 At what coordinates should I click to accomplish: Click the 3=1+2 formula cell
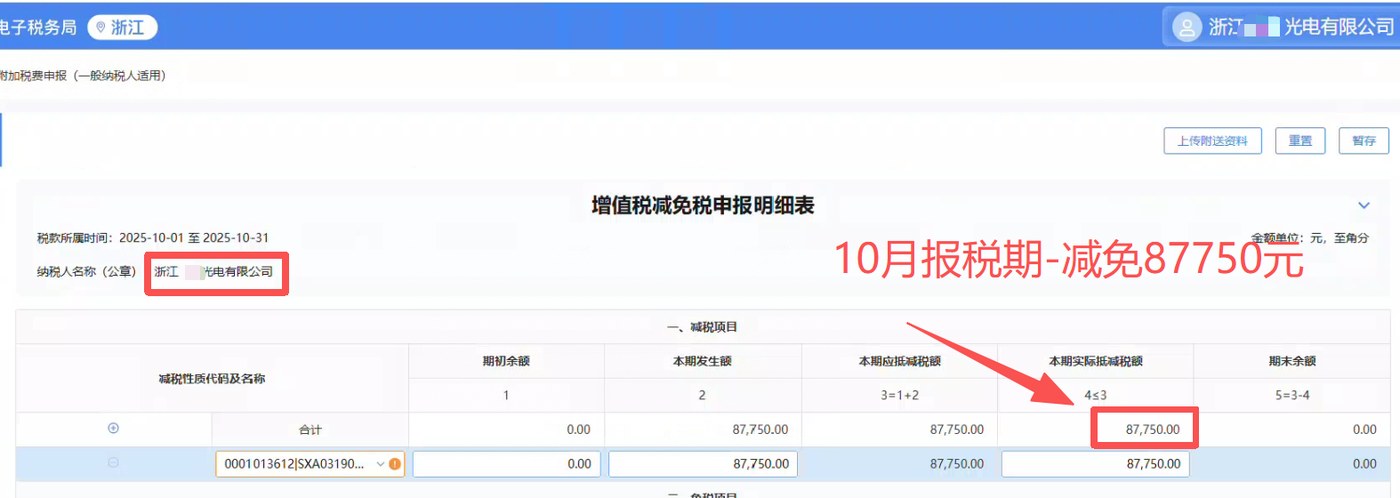coord(899,395)
